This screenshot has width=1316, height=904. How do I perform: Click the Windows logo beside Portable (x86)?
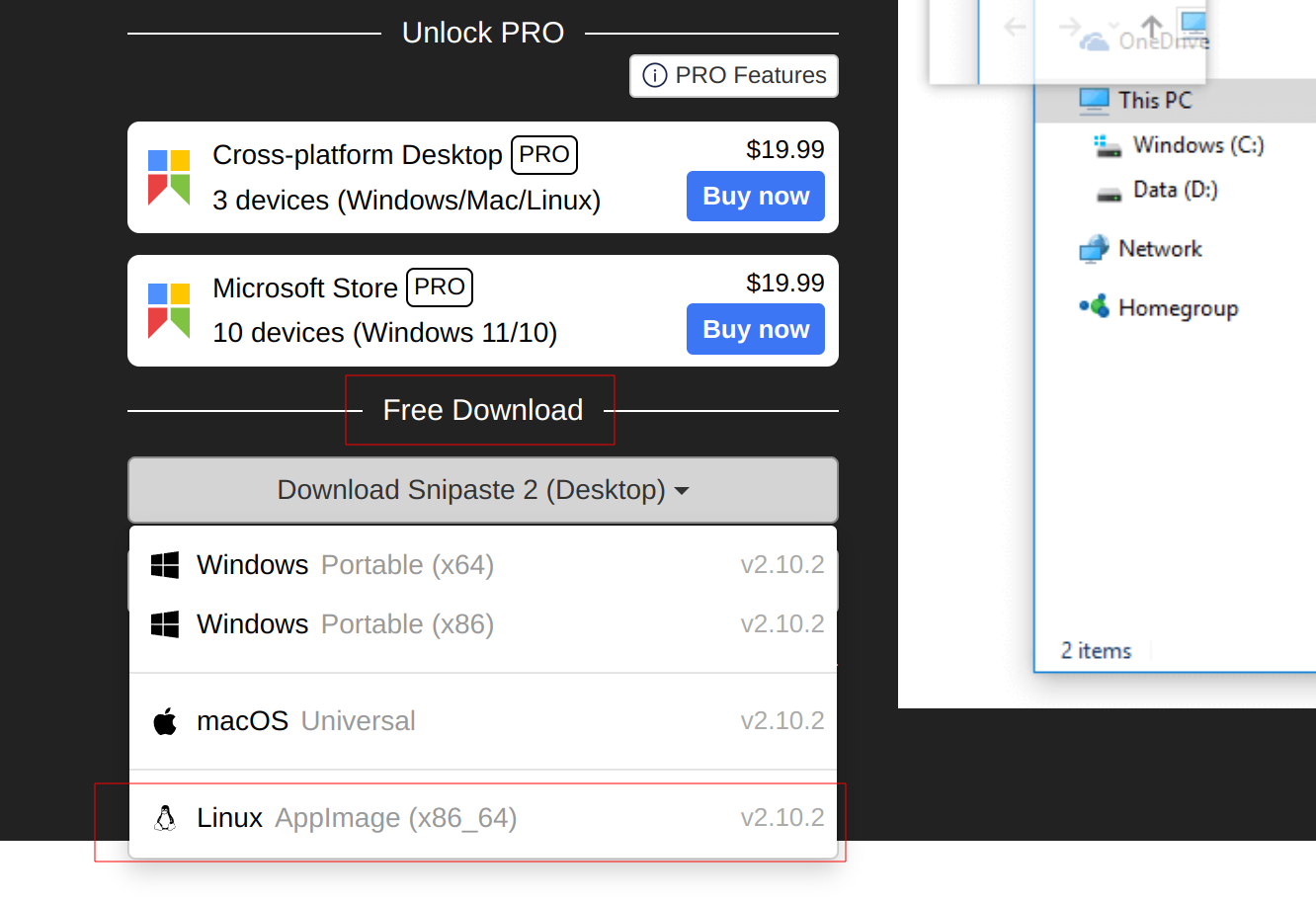point(165,624)
